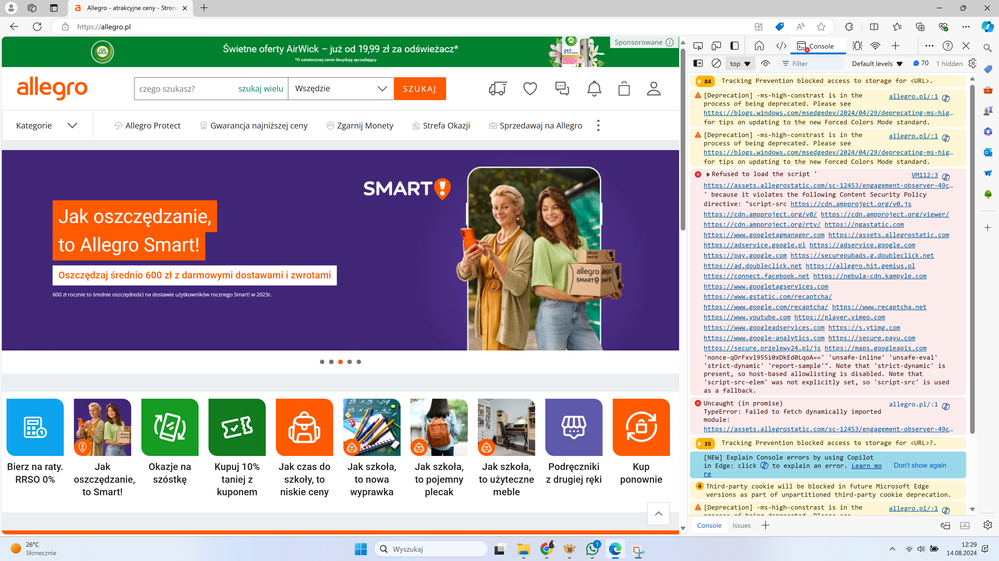Open more navigation options three dots

point(598,125)
